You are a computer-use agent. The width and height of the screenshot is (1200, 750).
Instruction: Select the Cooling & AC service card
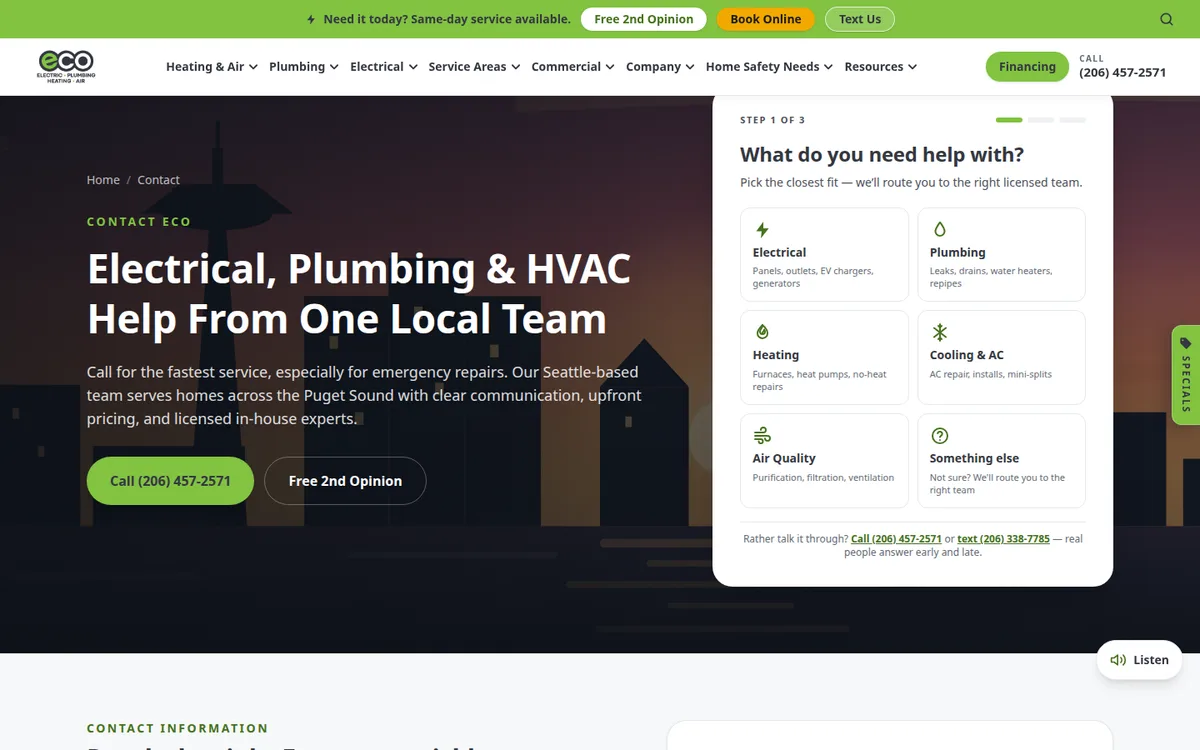click(1001, 357)
